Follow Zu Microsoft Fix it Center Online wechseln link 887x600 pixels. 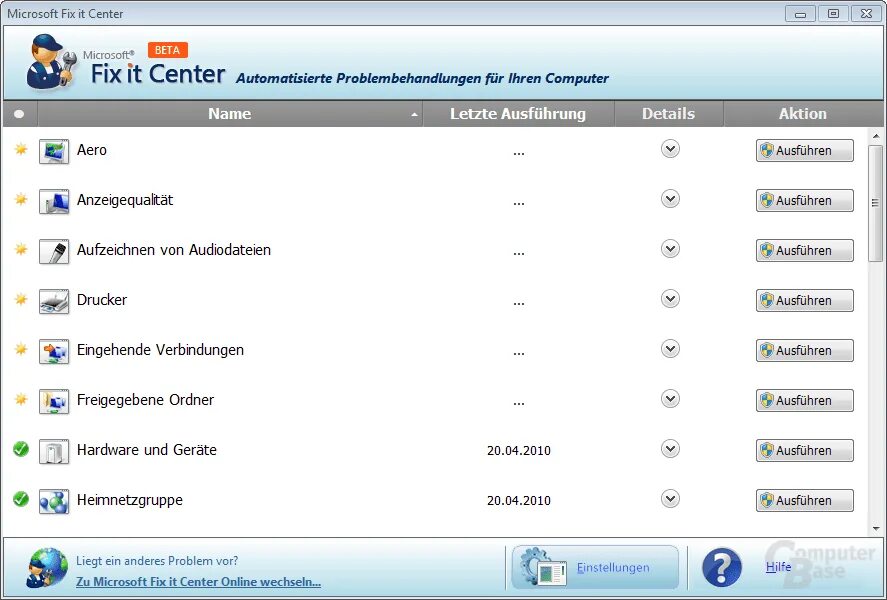click(x=199, y=581)
